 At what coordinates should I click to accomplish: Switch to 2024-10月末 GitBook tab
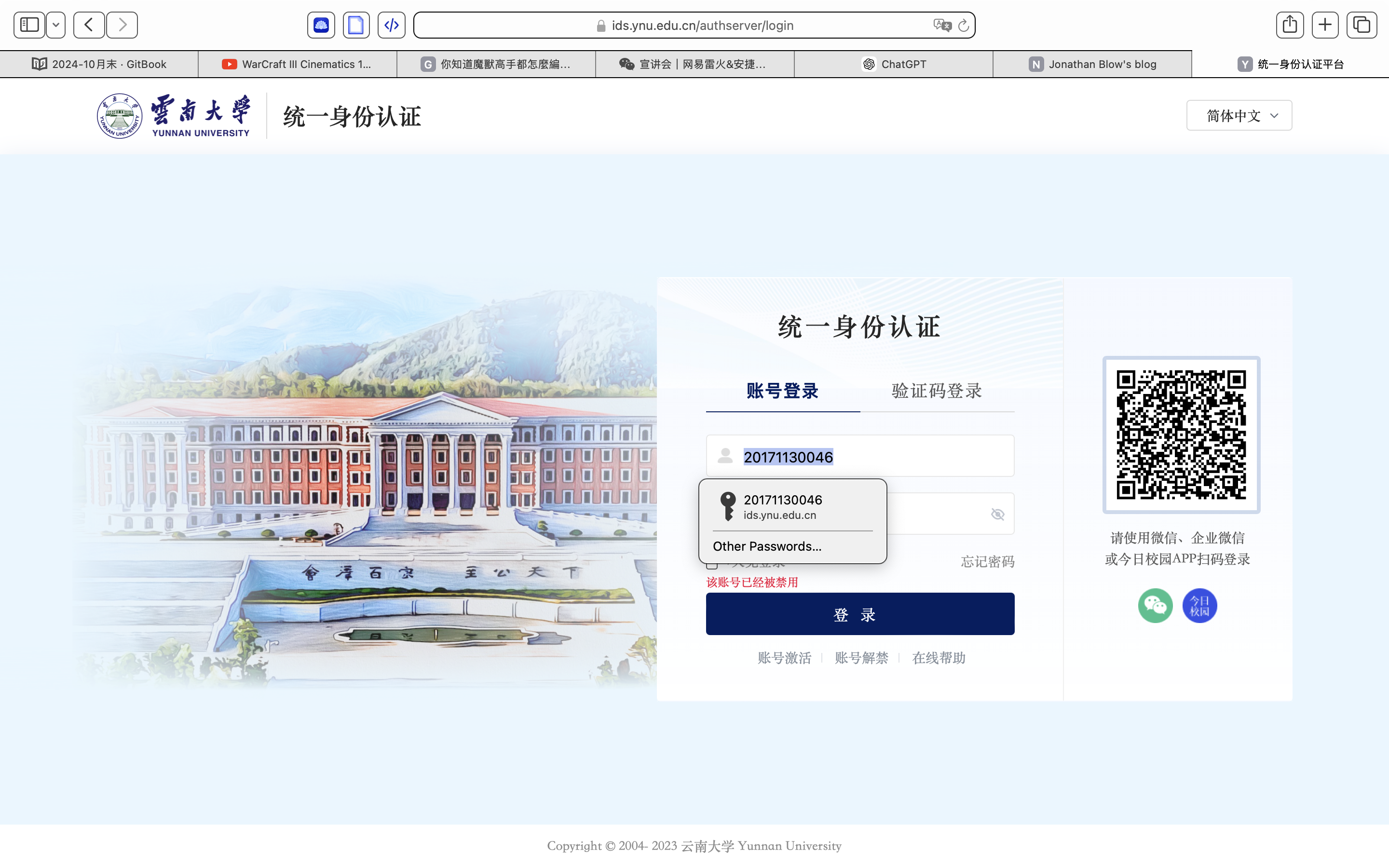click(99, 64)
